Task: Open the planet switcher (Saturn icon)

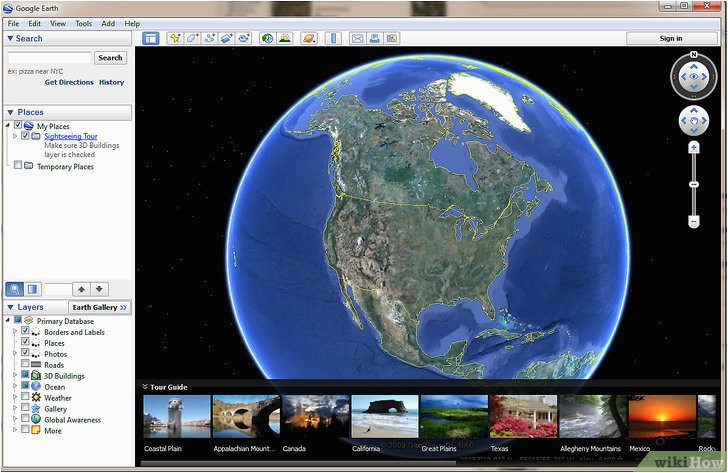Action: click(x=309, y=39)
